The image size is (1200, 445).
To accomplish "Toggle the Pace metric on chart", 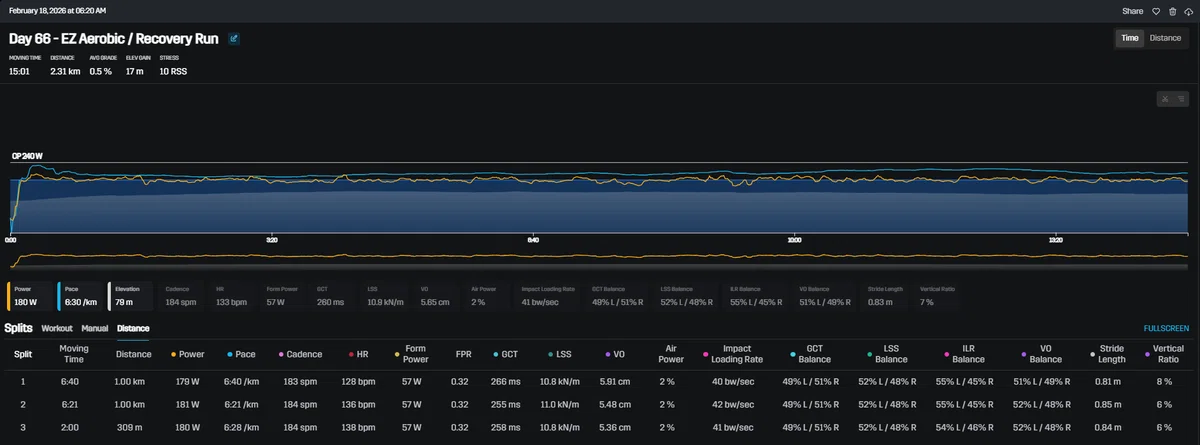I will 80,295.
